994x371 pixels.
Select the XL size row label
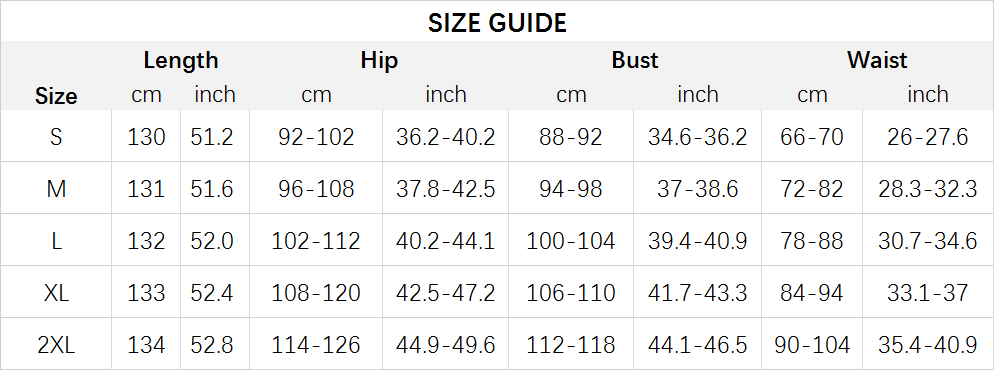coord(56,293)
